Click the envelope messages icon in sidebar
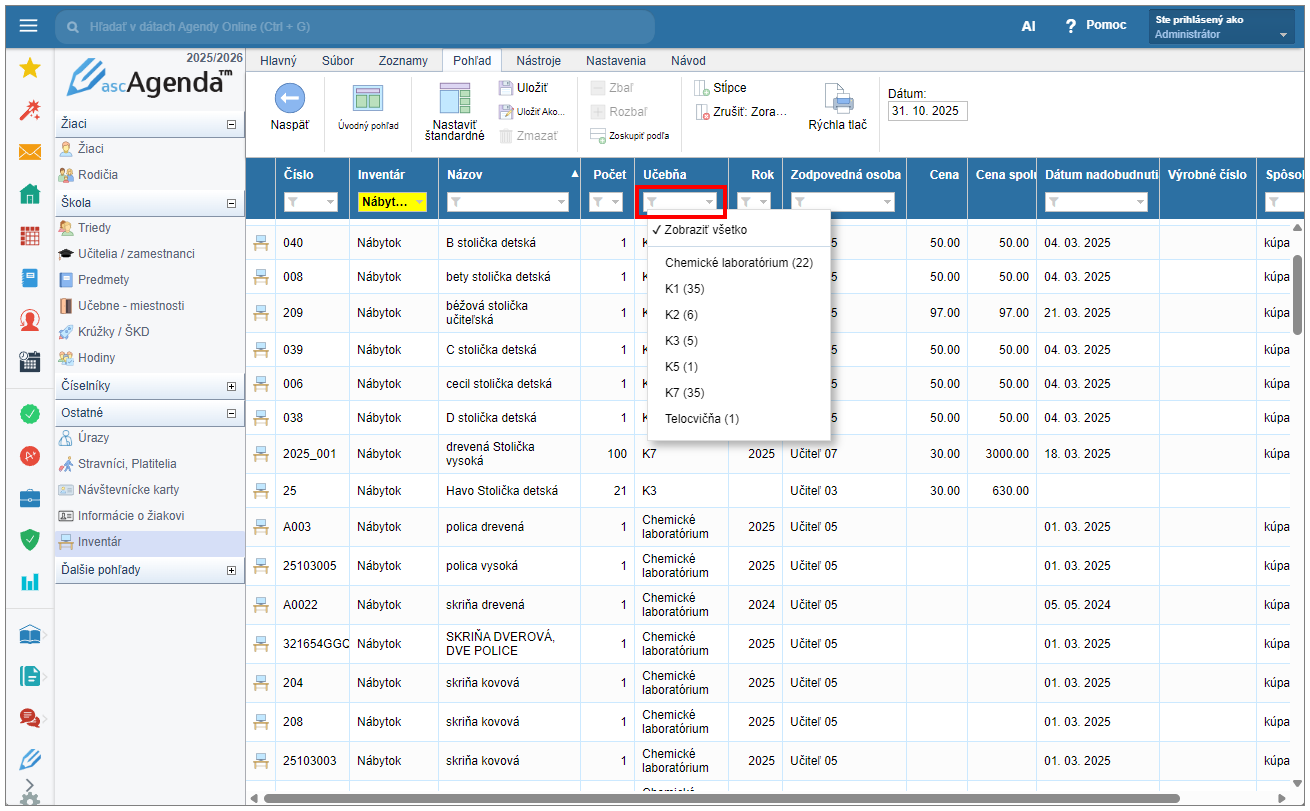Image resolution: width=1310 pixels, height=811 pixels. tap(30, 152)
